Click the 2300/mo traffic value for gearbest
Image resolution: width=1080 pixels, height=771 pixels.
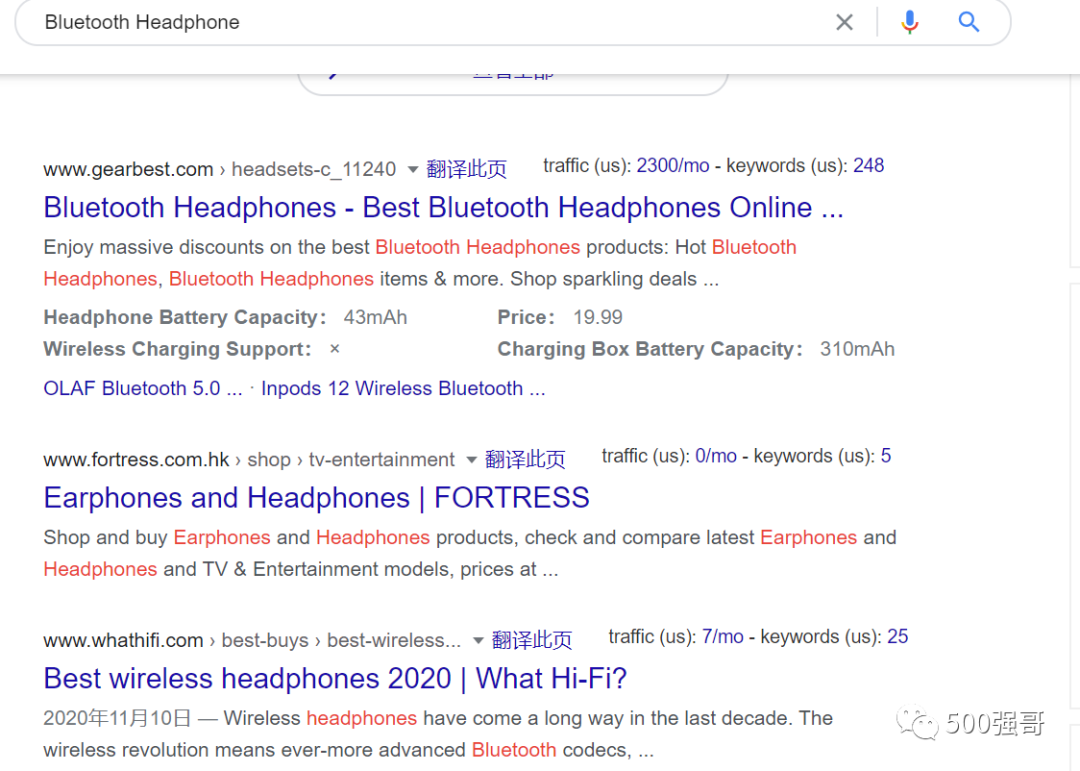tap(672, 165)
